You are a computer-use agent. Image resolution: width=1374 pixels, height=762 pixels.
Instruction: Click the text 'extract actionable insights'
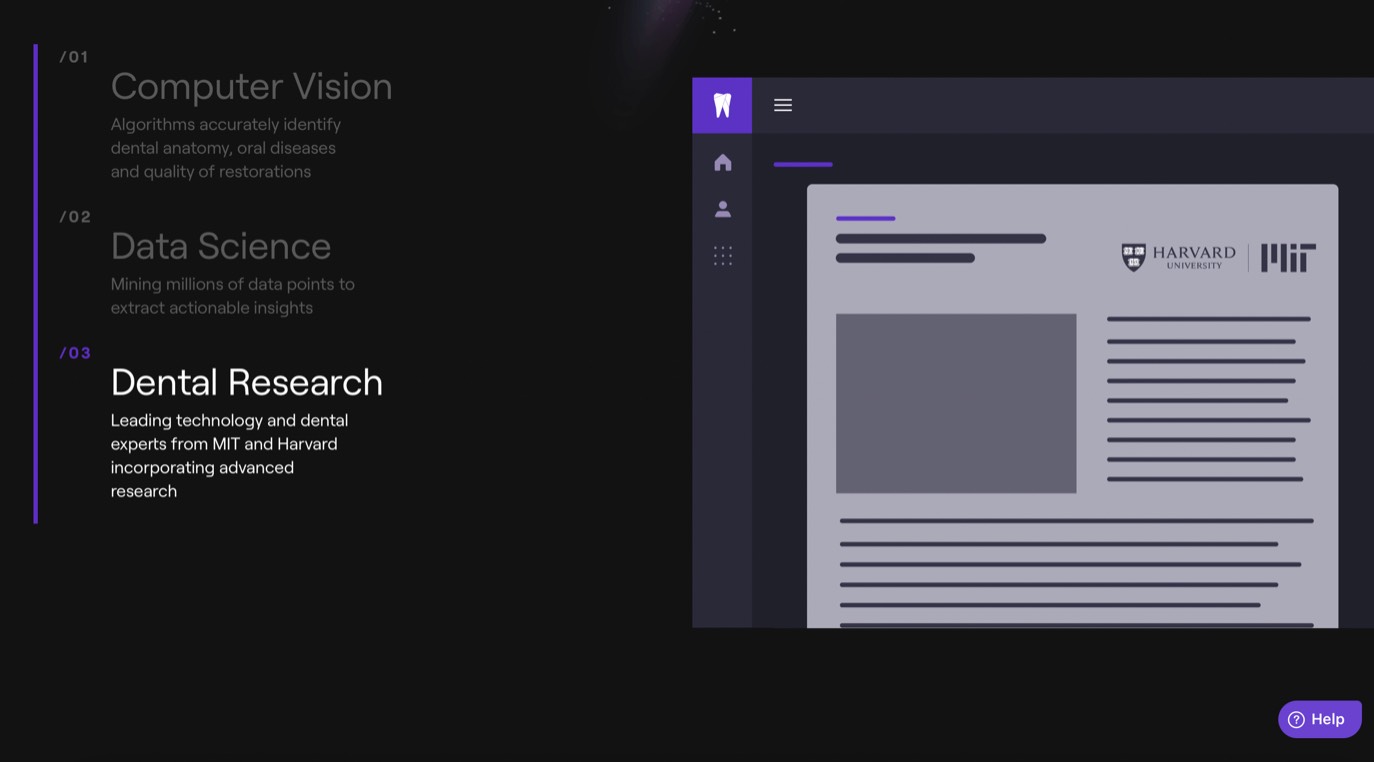point(212,308)
